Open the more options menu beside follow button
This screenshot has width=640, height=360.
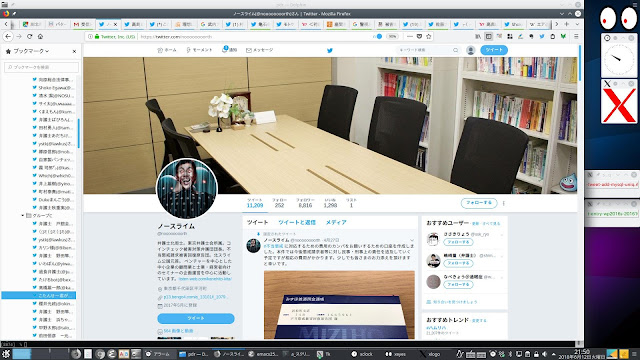point(504,203)
